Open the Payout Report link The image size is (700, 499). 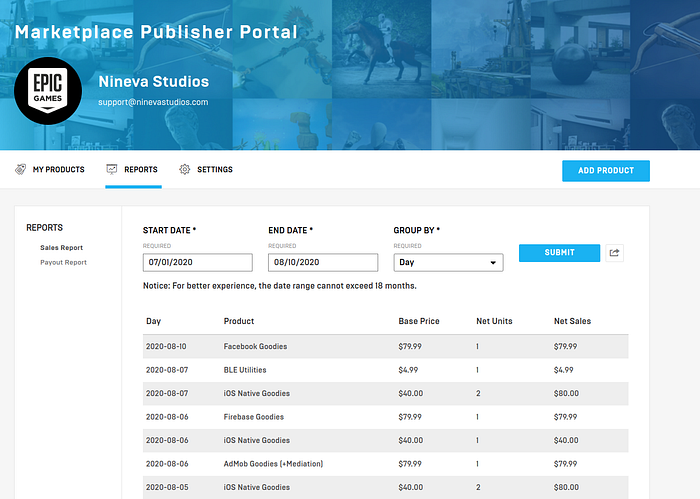coord(63,262)
